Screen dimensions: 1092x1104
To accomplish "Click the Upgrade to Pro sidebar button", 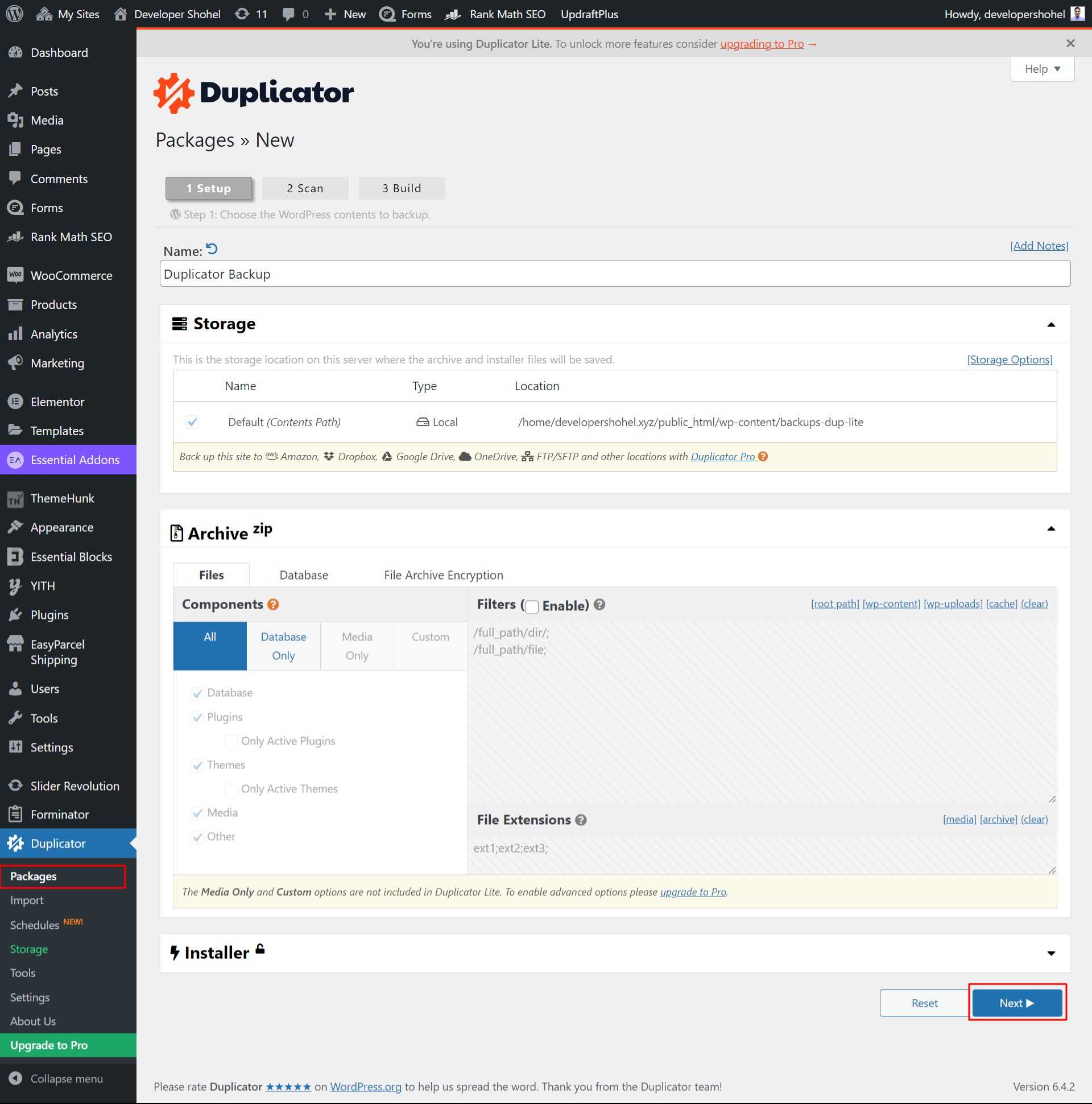I will [68, 1045].
